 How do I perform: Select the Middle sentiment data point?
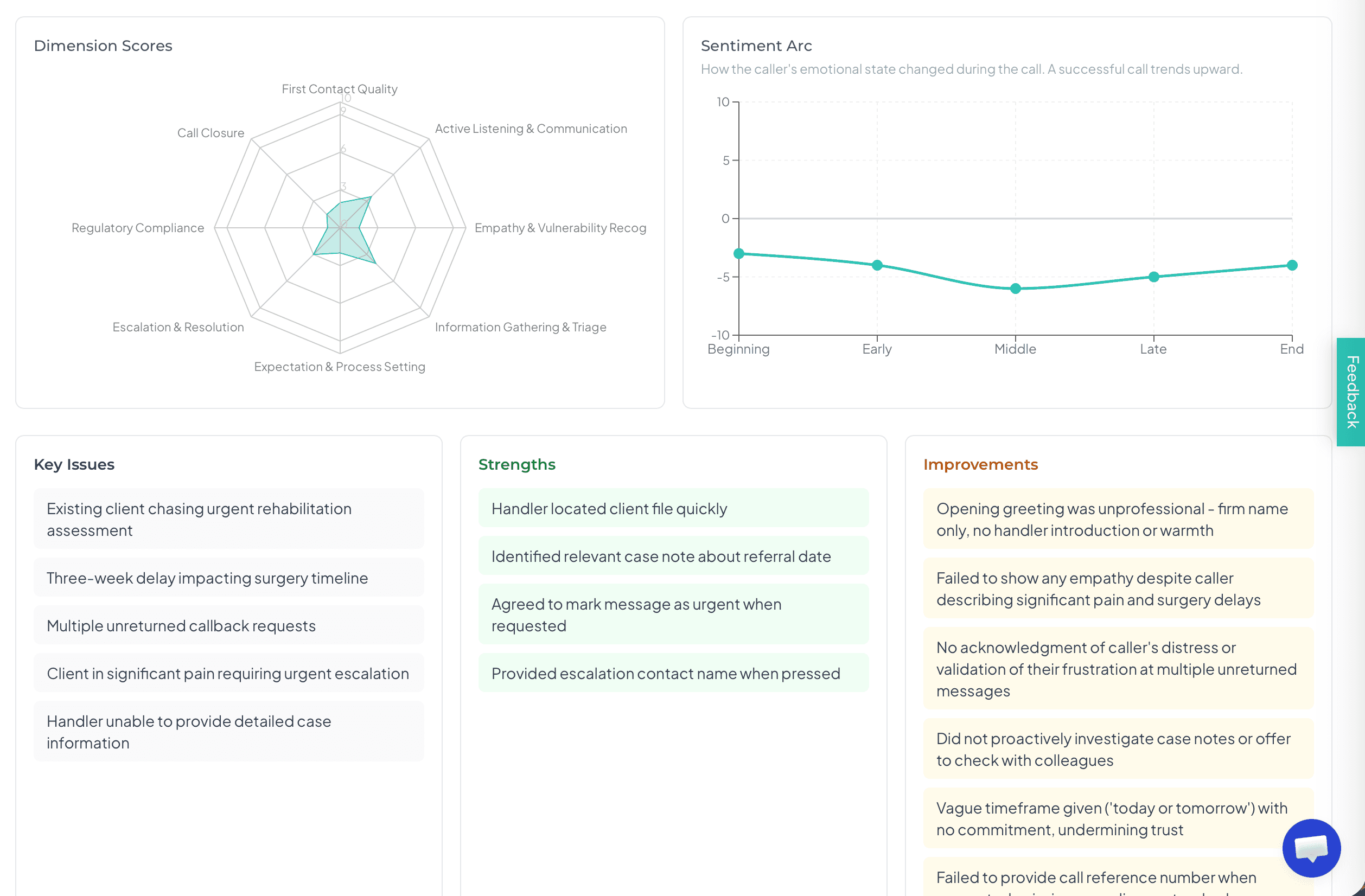coord(1015,289)
